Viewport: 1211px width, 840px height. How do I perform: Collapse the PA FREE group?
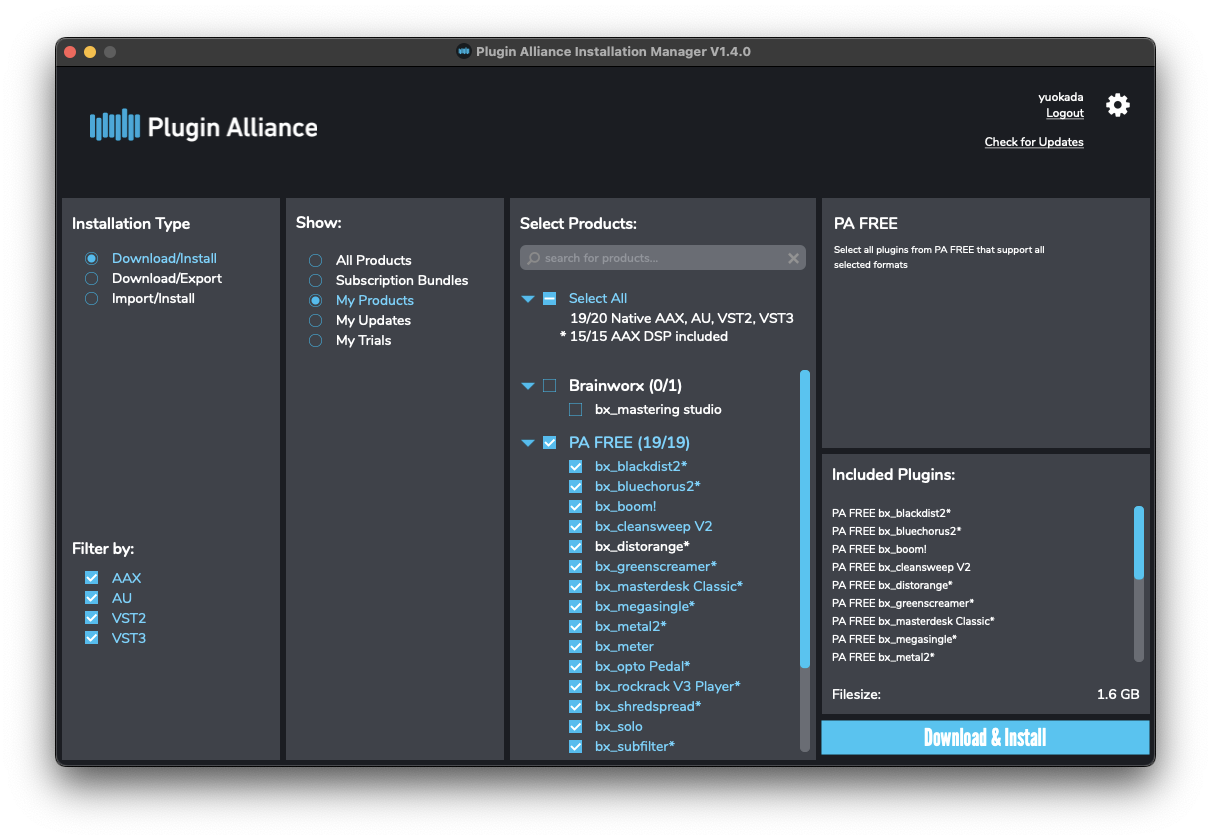(528, 443)
